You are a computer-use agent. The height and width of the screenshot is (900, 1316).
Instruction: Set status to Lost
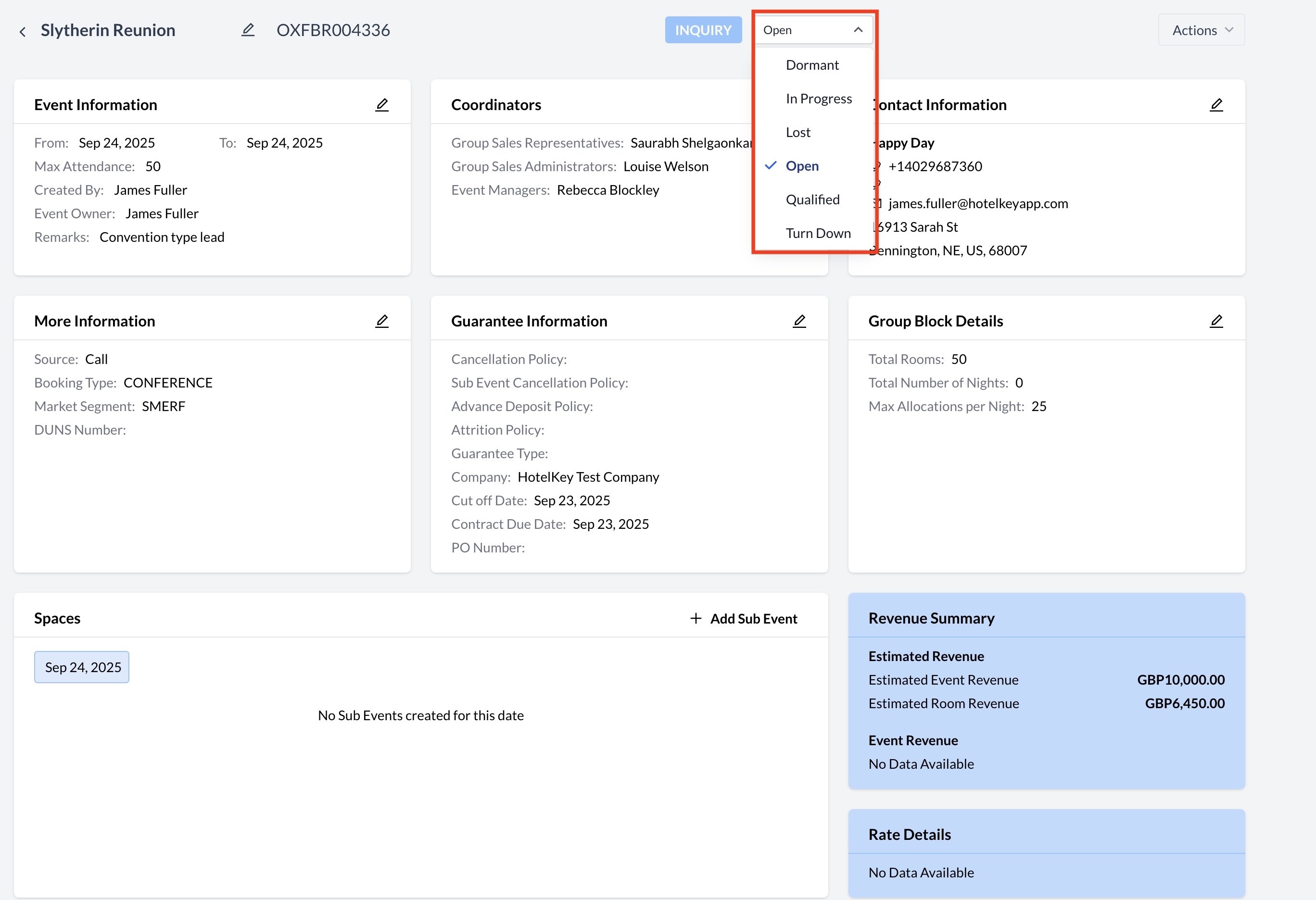coord(798,133)
